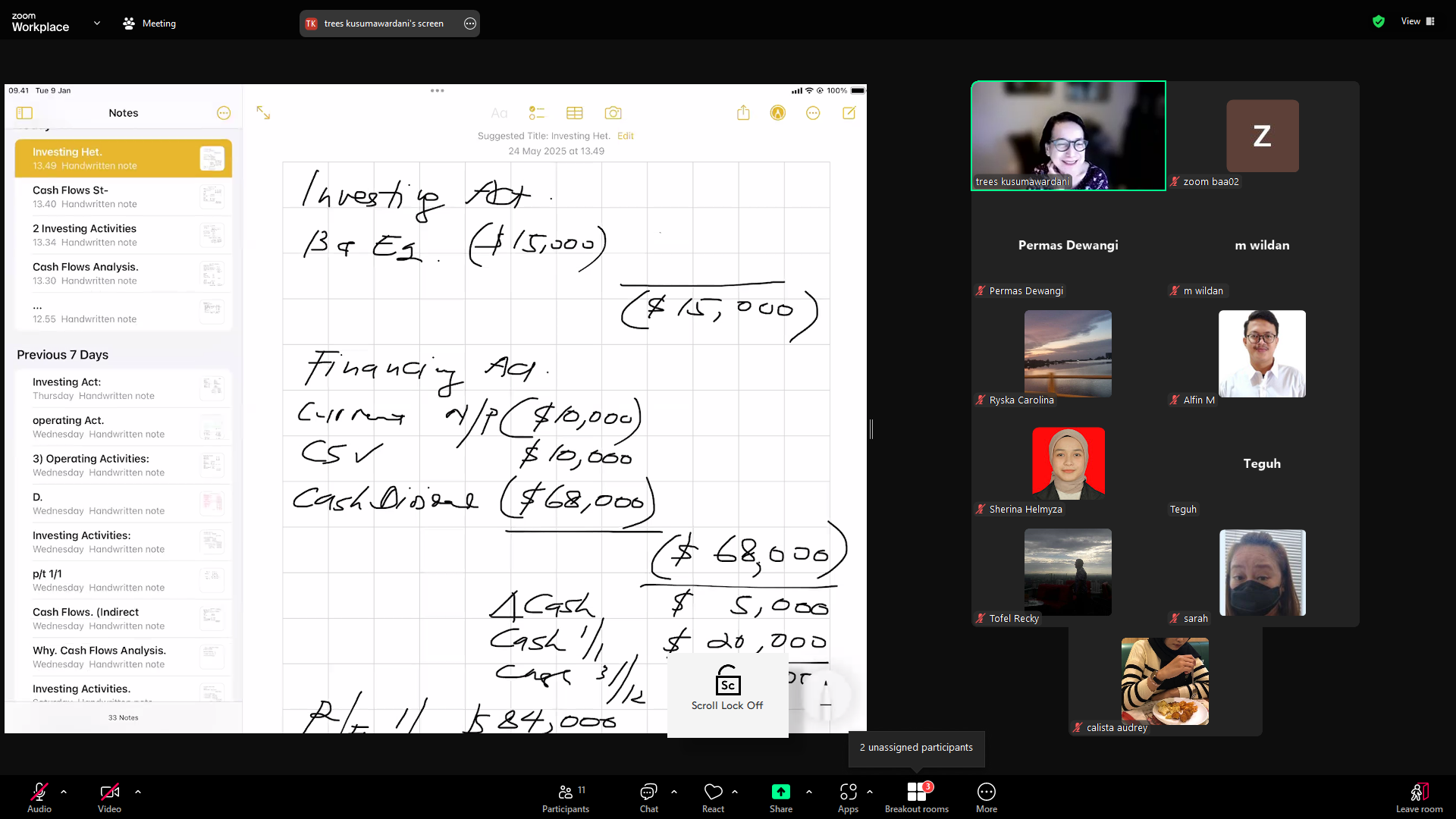Open the View layout menu
The width and height of the screenshot is (1456, 819).
[x=1417, y=21]
